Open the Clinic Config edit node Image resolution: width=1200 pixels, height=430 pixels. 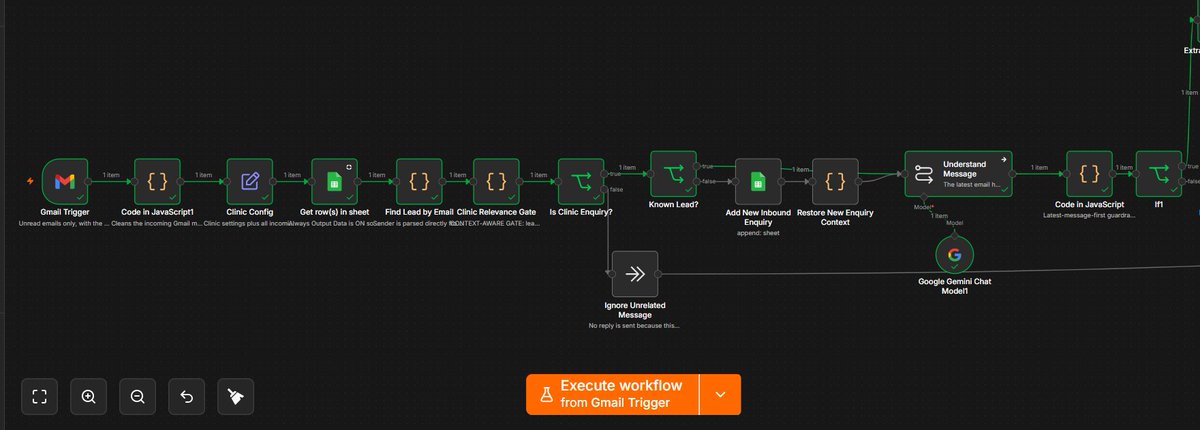[x=250, y=181]
